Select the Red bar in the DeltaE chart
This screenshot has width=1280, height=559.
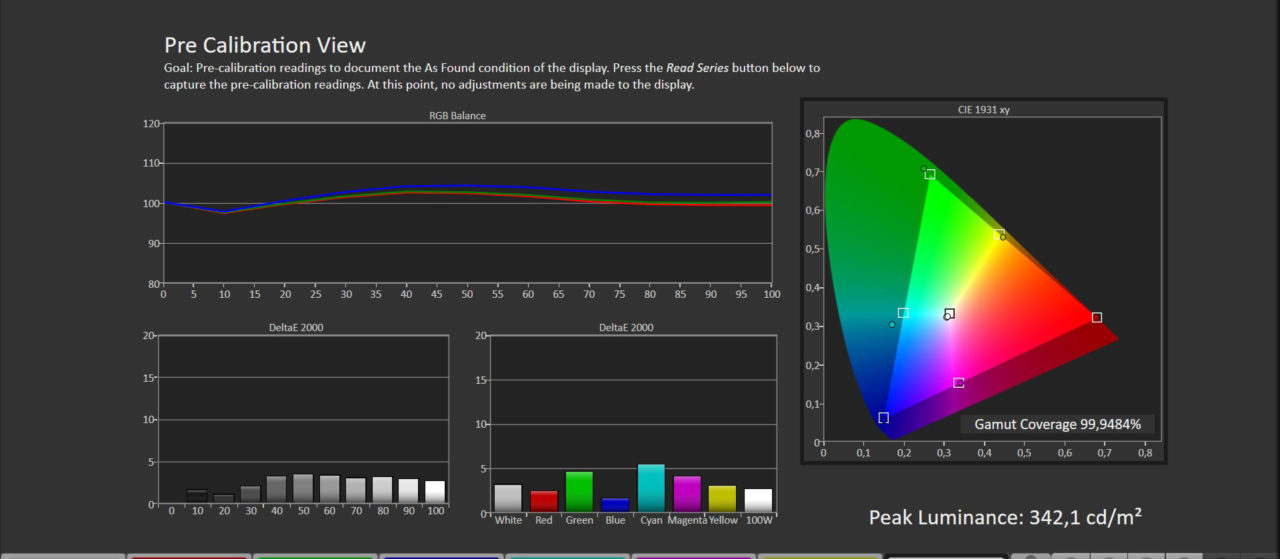pyautogui.click(x=544, y=502)
